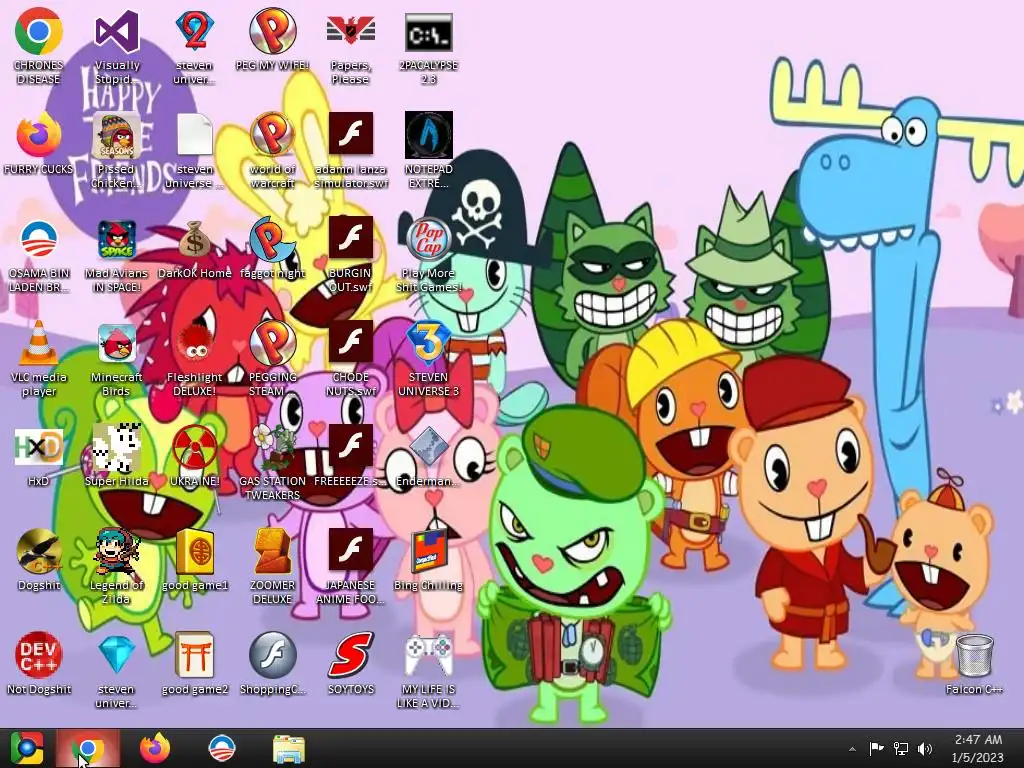Open File Explorer from the taskbar
Screen dimensions: 1024x768
[x=289, y=749]
